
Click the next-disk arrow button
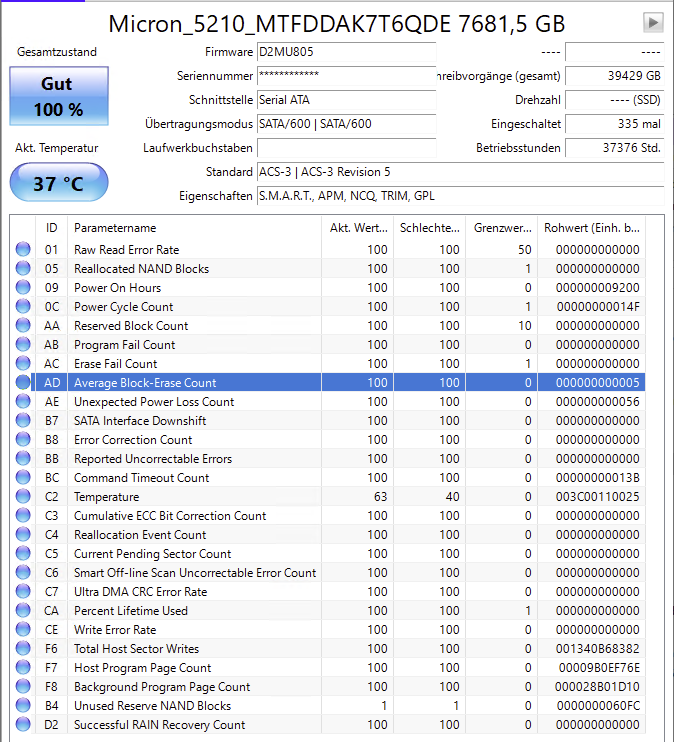pos(653,23)
